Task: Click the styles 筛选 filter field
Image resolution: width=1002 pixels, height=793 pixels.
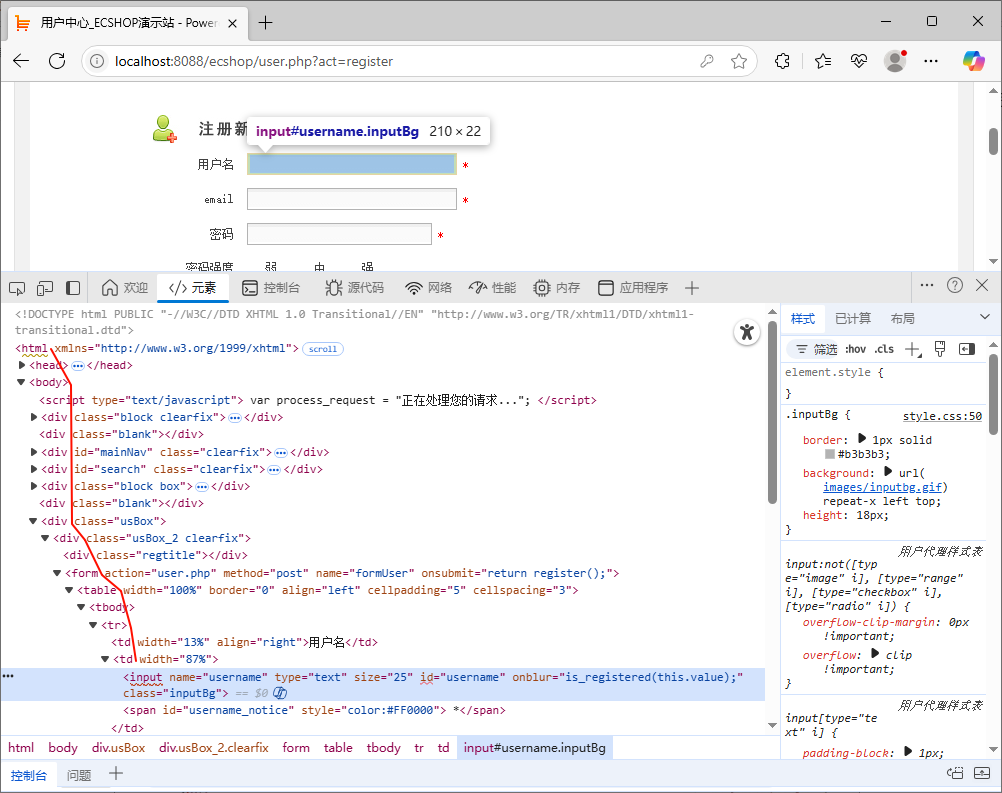Action: coord(815,349)
